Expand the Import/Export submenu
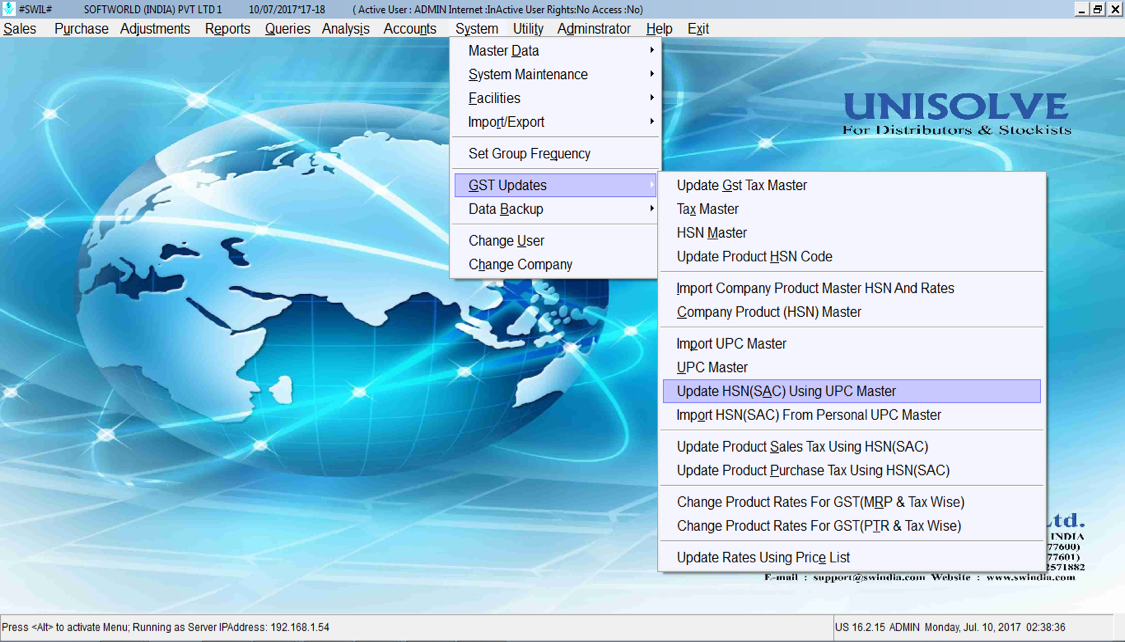The width and height of the screenshot is (1125, 642). (x=555, y=122)
